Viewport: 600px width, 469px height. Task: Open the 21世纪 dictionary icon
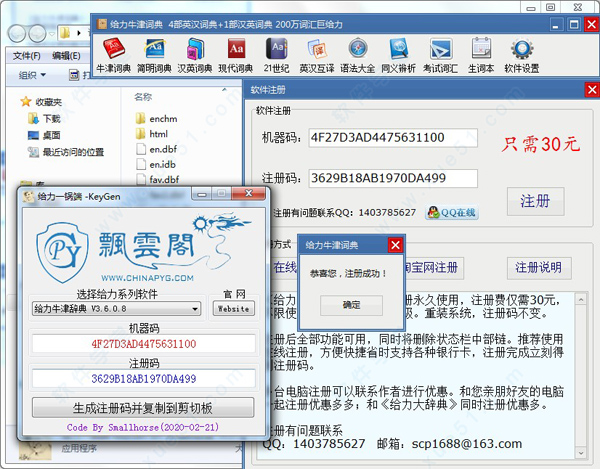coord(275,52)
